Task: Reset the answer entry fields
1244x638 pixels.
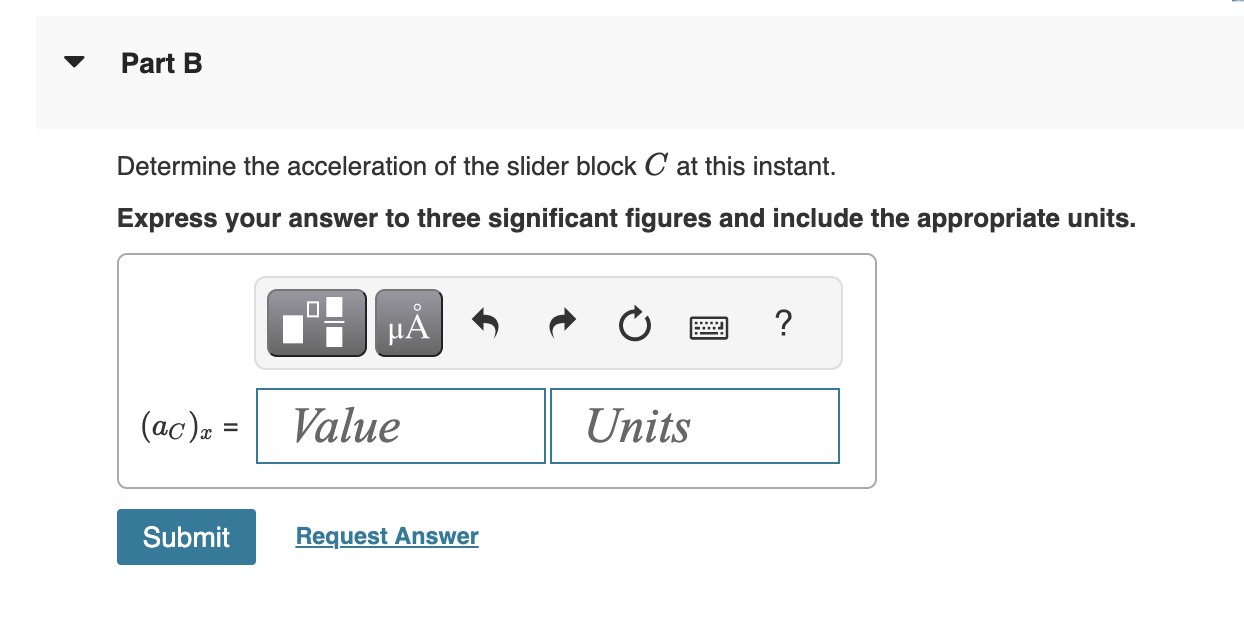Action: [x=634, y=322]
